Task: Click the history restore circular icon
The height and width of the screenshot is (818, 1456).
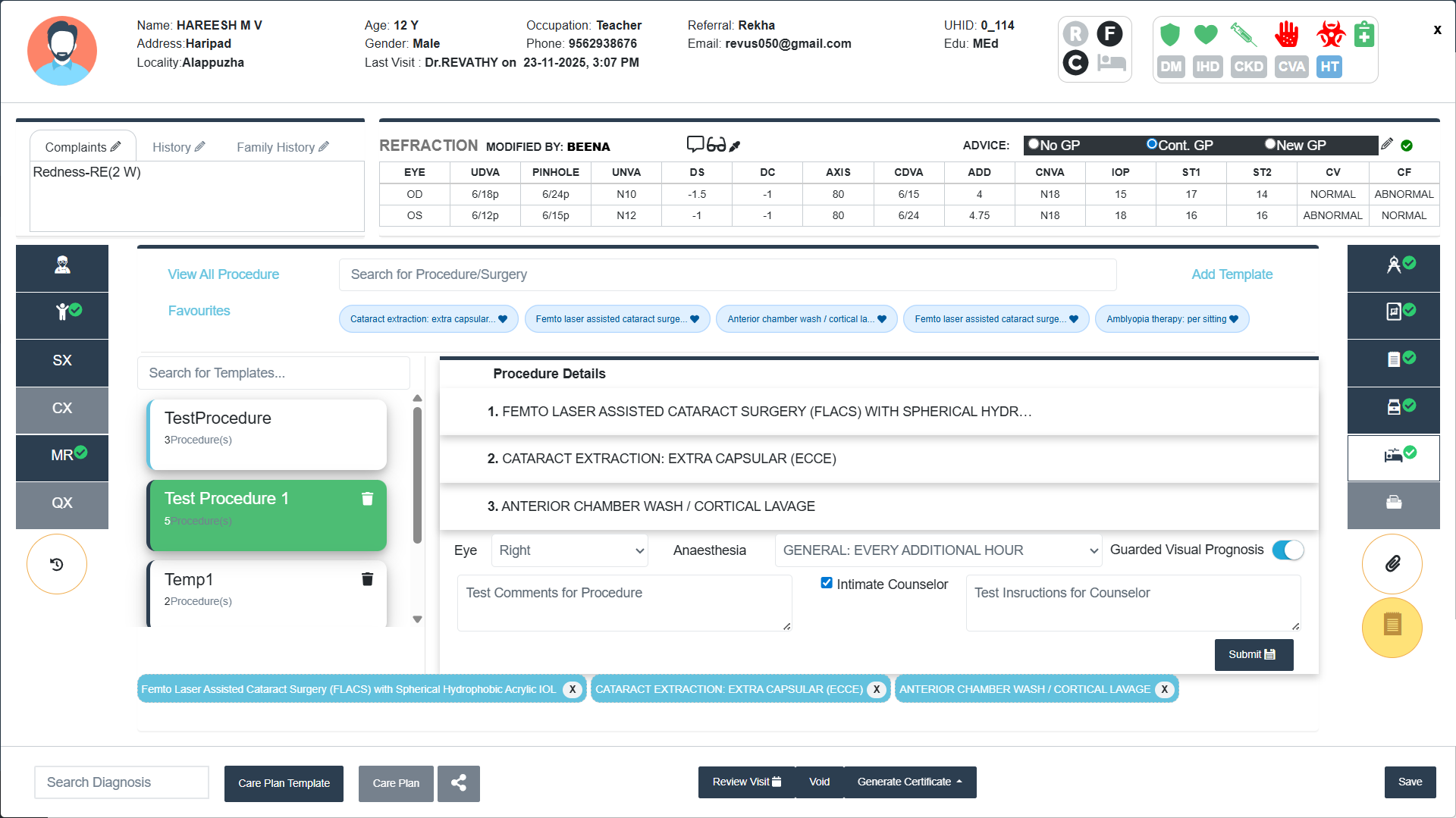Action: click(x=57, y=564)
